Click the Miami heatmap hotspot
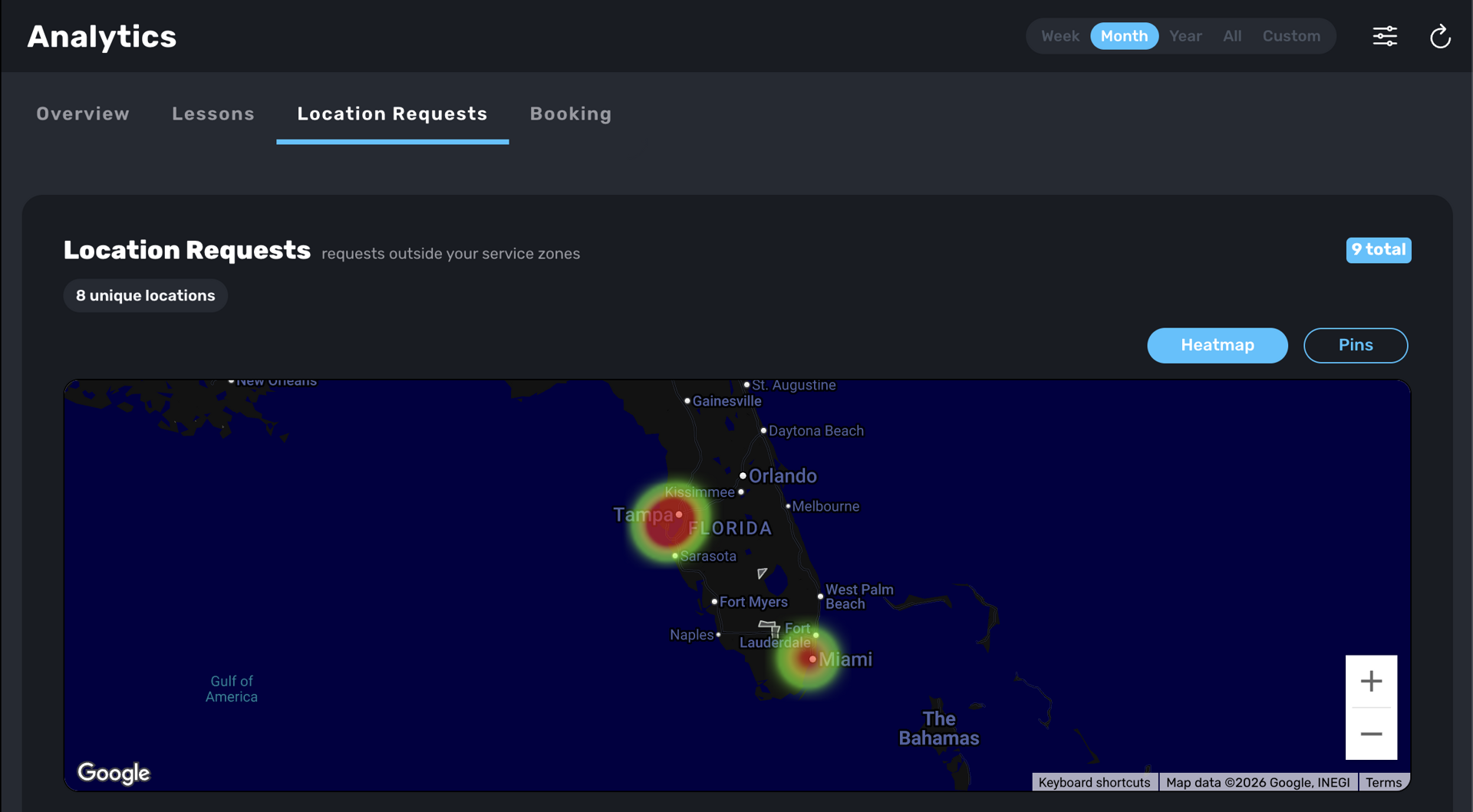Image resolution: width=1473 pixels, height=812 pixels. (x=808, y=657)
